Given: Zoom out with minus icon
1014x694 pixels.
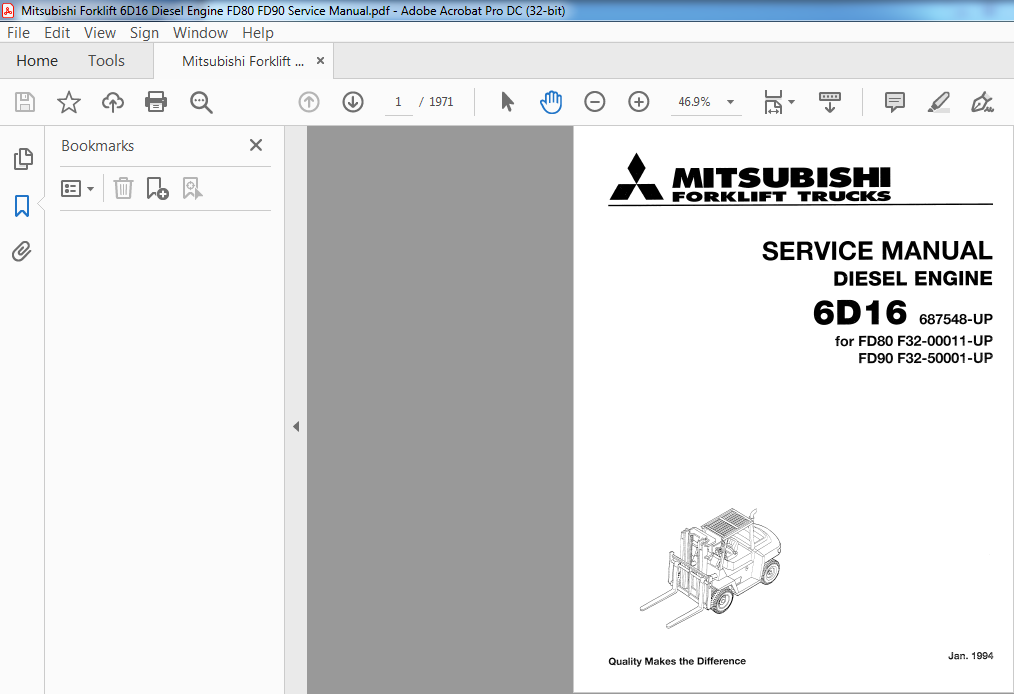Looking at the screenshot, I should pos(594,102).
